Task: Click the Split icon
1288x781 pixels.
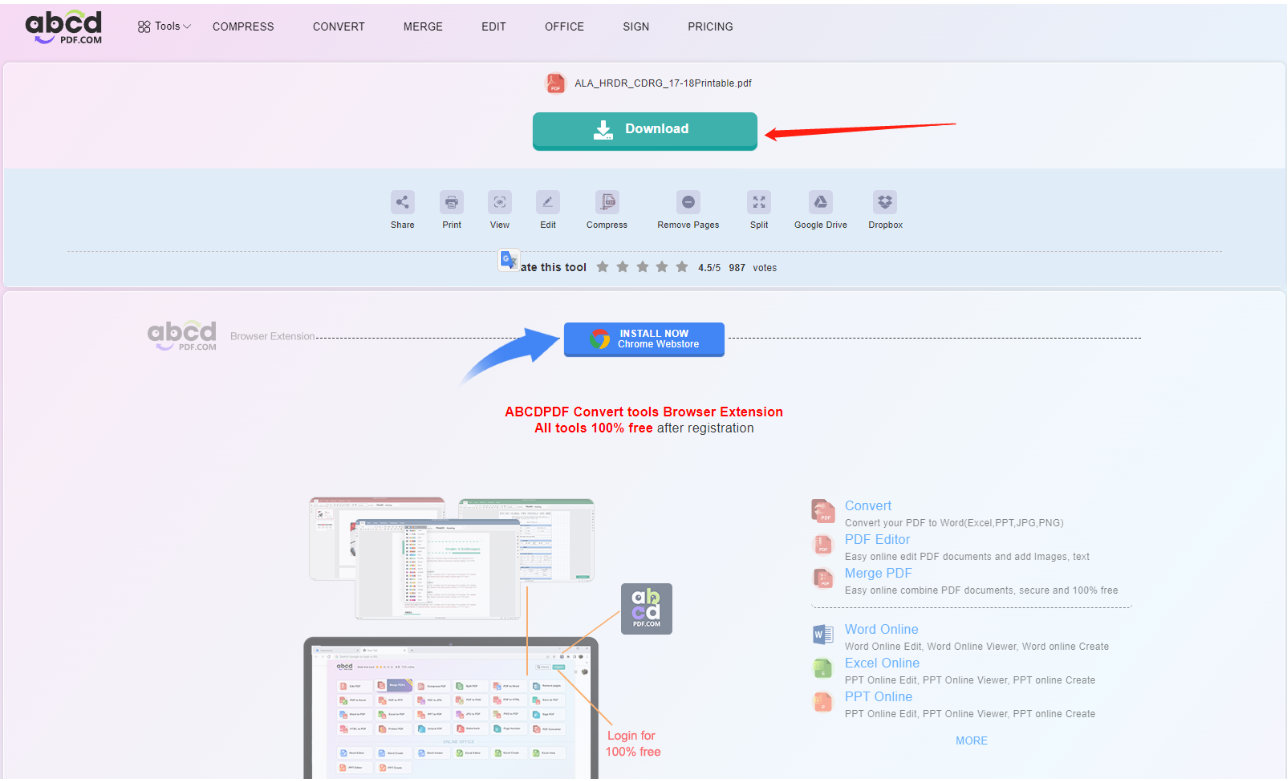Action: pyautogui.click(x=759, y=202)
